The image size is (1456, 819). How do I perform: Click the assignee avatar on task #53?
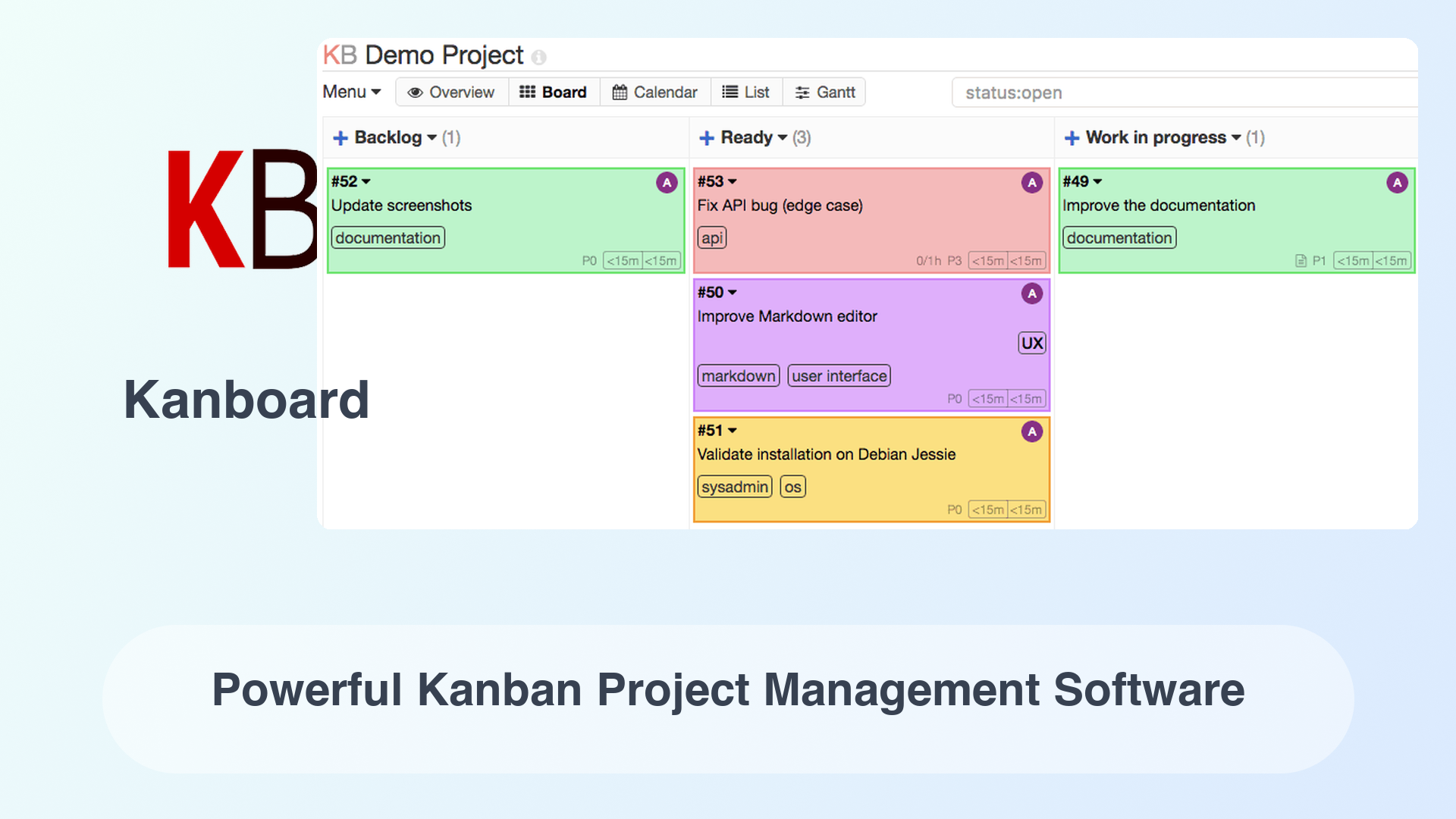(x=1032, y=183)
